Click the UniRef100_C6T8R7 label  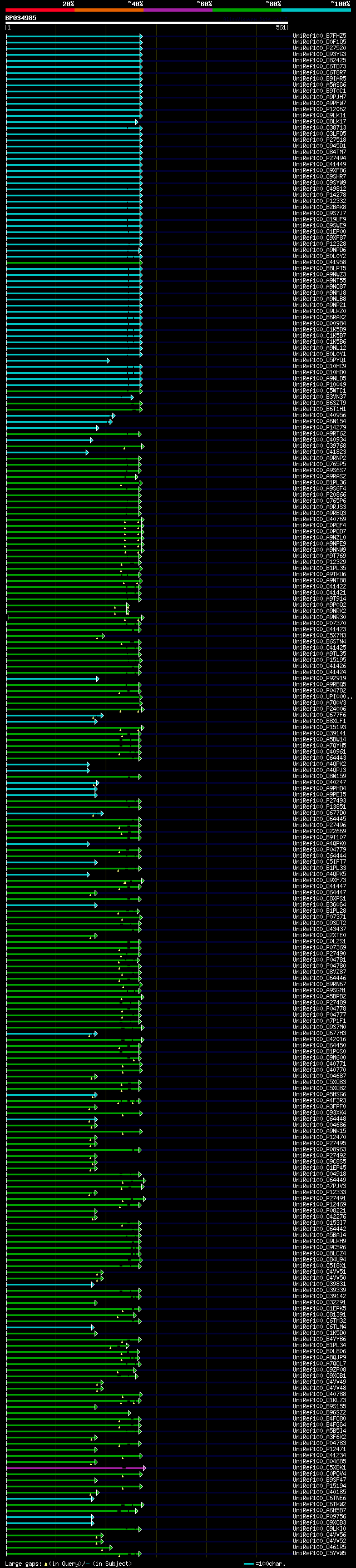[x=319, y=72]
